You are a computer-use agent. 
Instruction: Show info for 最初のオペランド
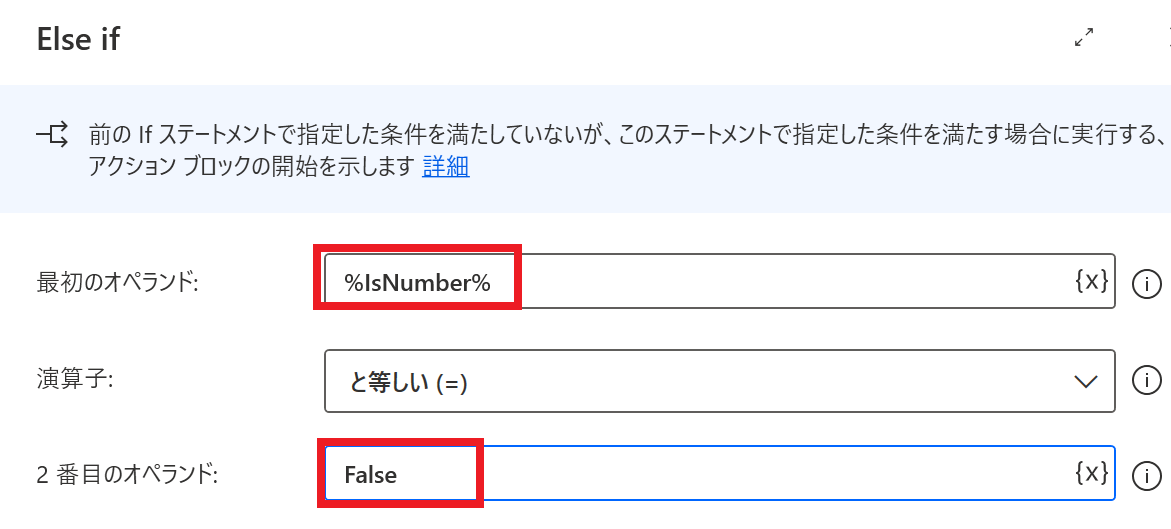(1145, 284)
